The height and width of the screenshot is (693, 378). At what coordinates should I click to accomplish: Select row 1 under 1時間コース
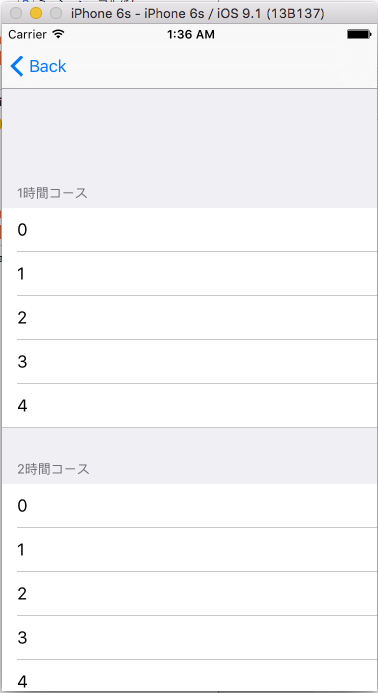(190, 274)
